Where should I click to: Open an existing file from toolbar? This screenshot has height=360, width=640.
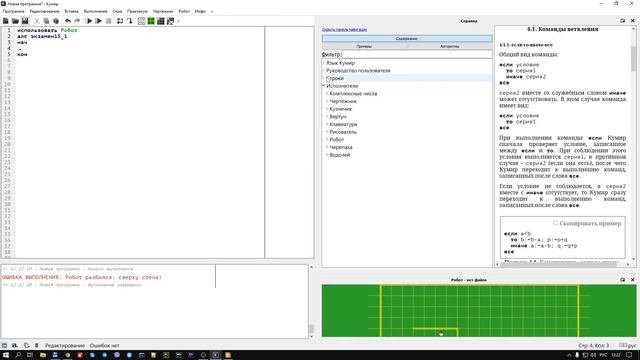tap(15, 21)
